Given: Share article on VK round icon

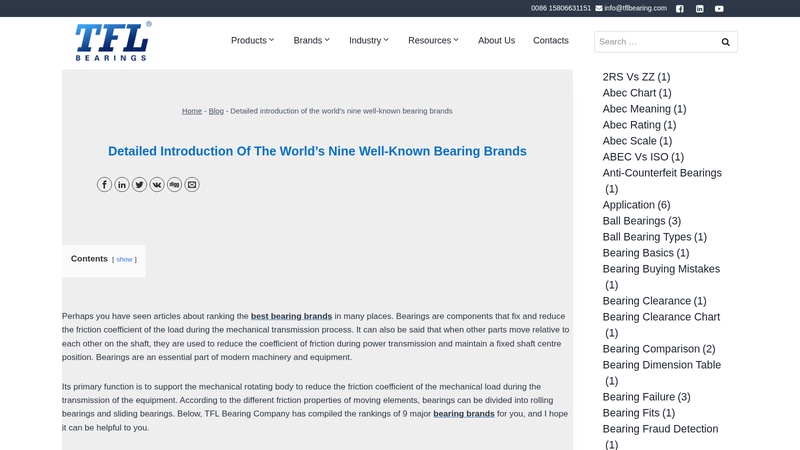Looking at the screenshot, I should [157, 184].
